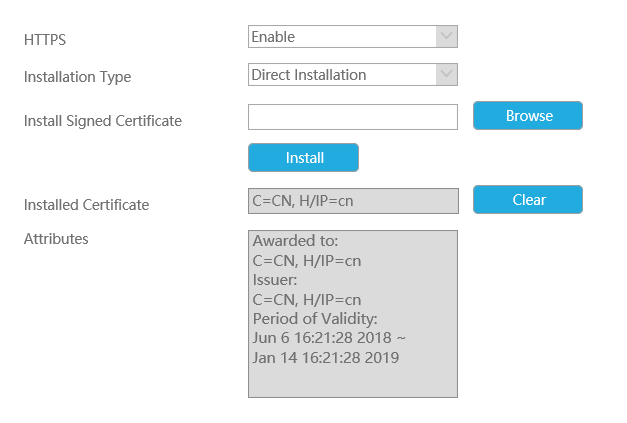This screenshot has height=423, width=627.
Task: Click the 'Issuer:' line in Attributes
Action: coord(275,280)
